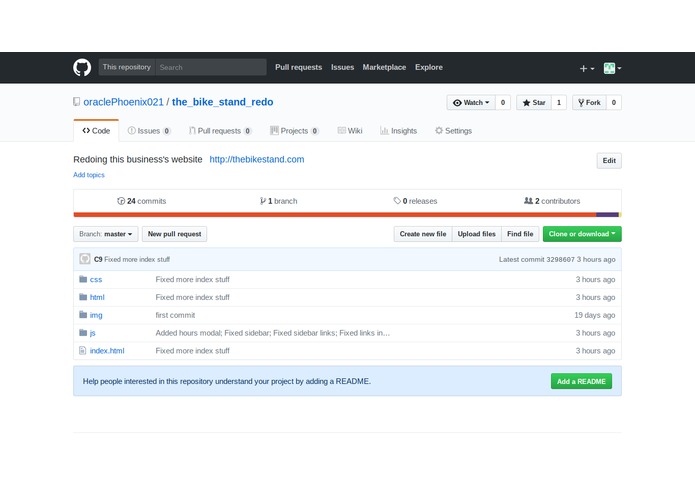Open the 1 branch link
The image size is (695, 494).
pos(278,201)
